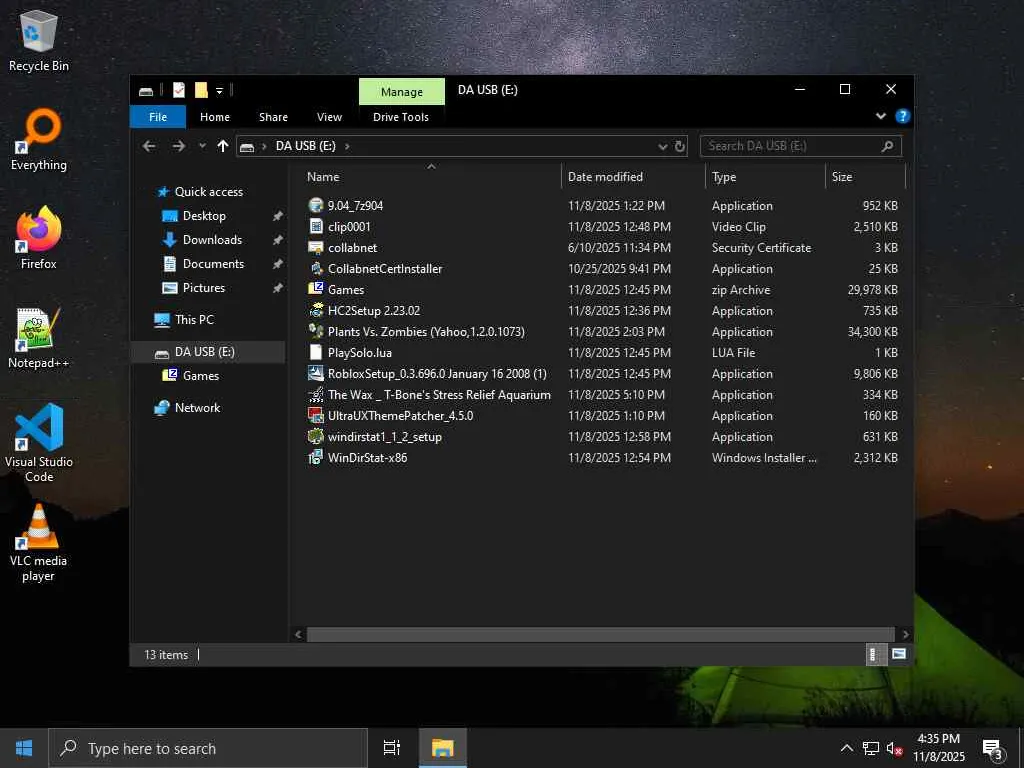Go back using the Back arrow
This screenshot has width=1024, height=768.
point(149,146)
